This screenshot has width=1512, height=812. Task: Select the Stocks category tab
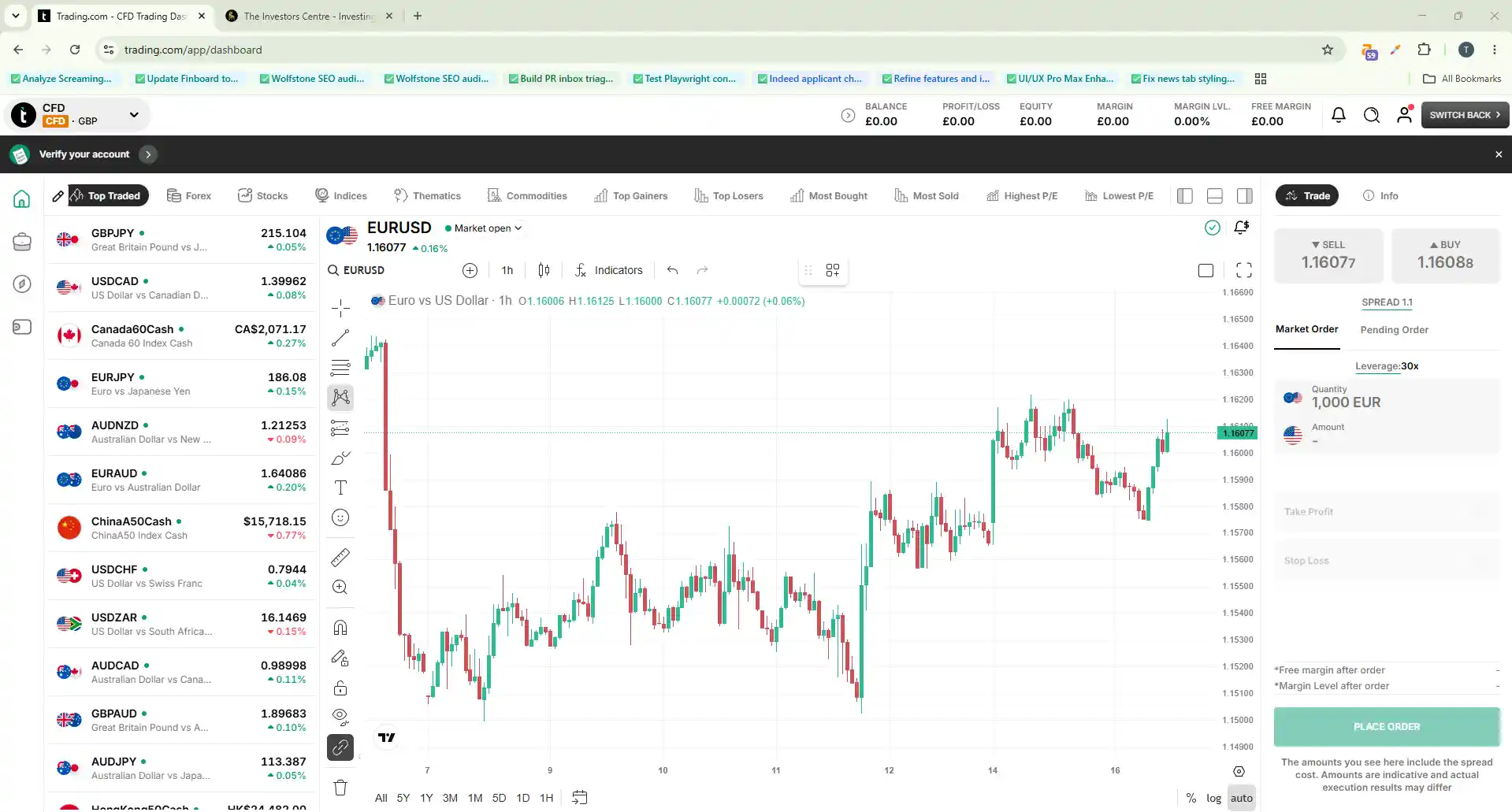(263, 196)
